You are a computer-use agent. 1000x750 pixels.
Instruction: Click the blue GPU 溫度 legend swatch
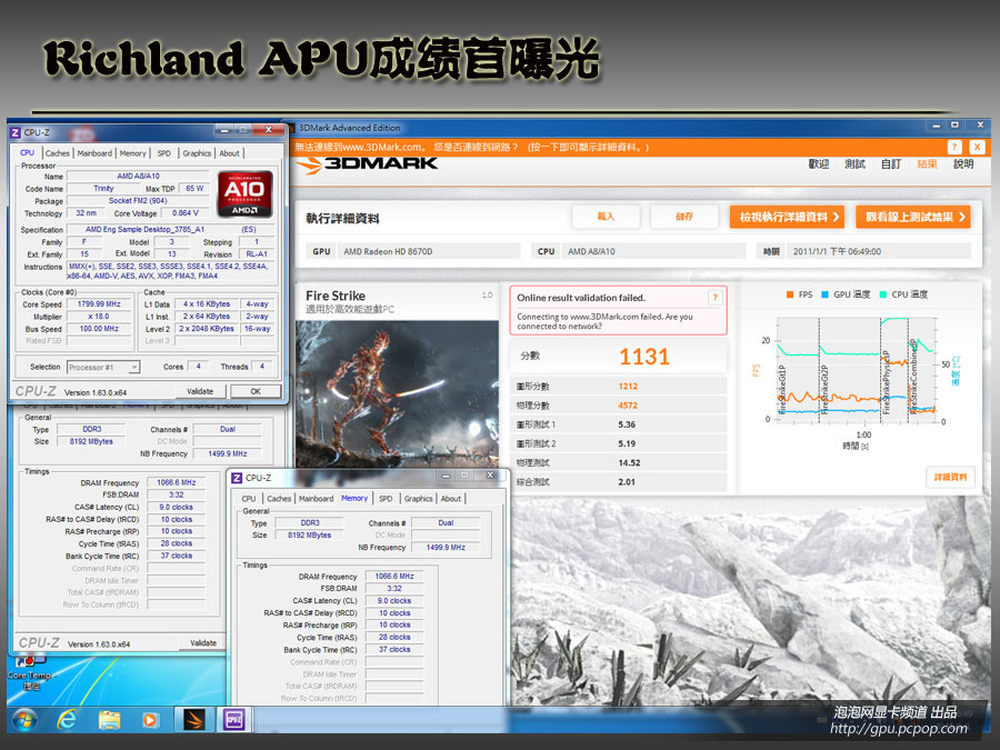[x=825, y=295]
